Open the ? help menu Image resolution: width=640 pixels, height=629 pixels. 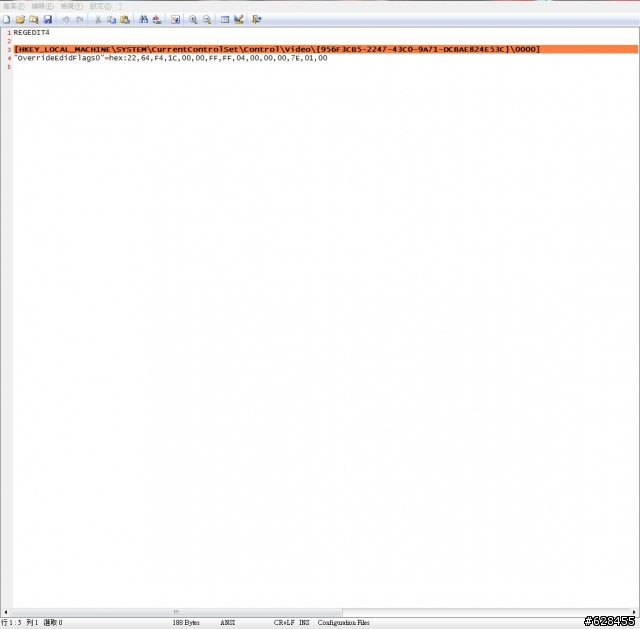[120, 6]
